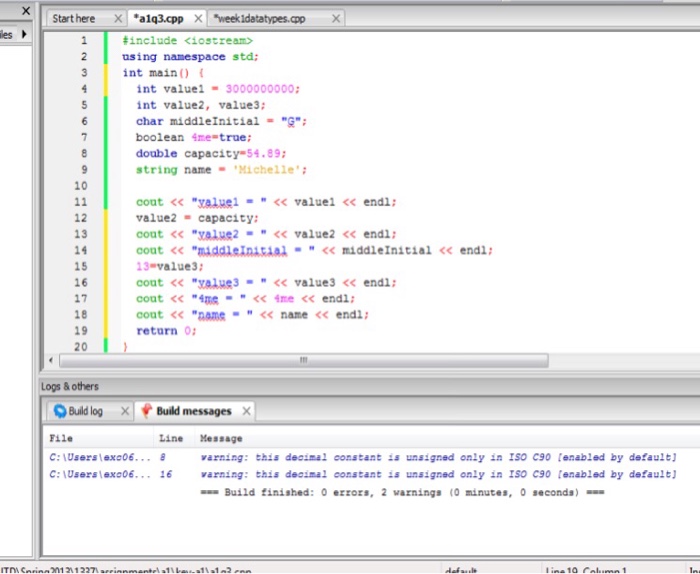This screenshot has width=700, height=574.
Task: Close the Build messages tab
Action: pos(246,411)
